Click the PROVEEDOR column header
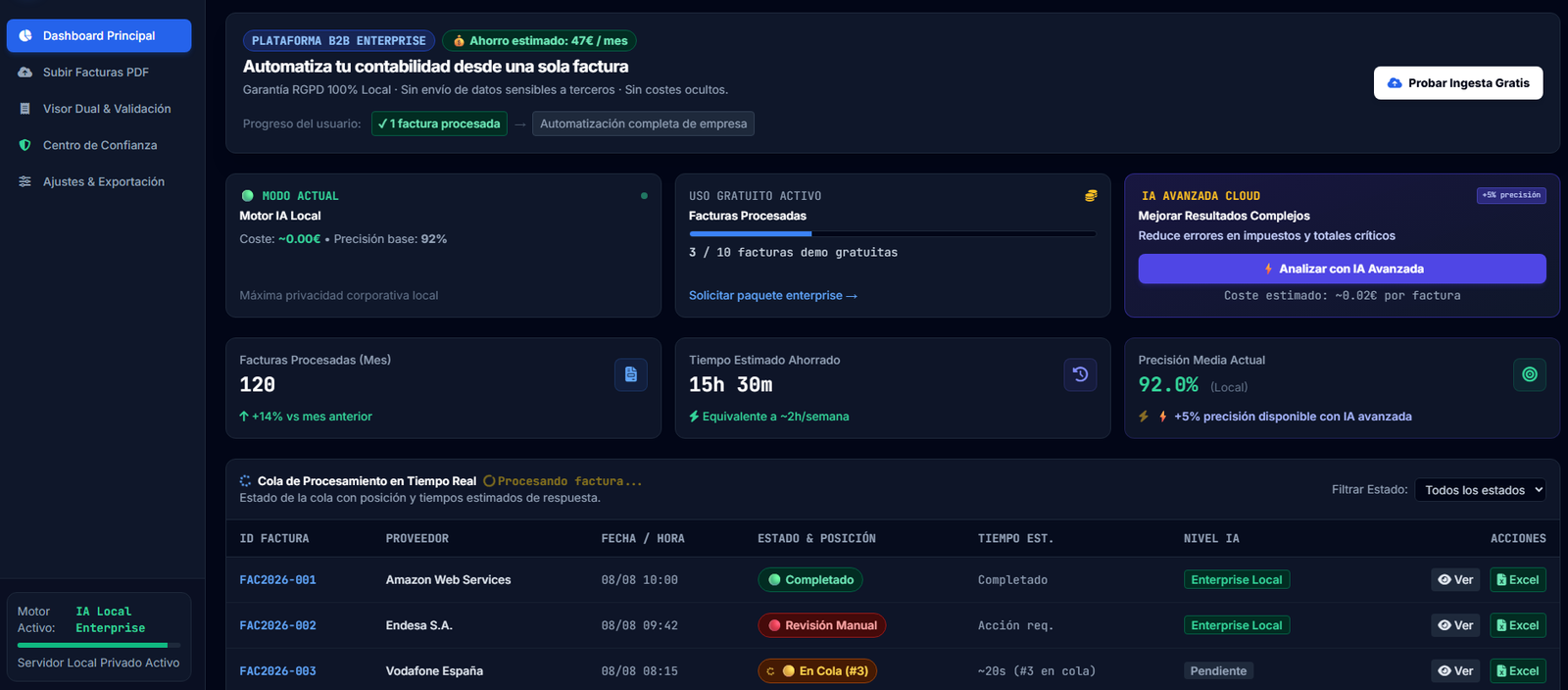 417,539
